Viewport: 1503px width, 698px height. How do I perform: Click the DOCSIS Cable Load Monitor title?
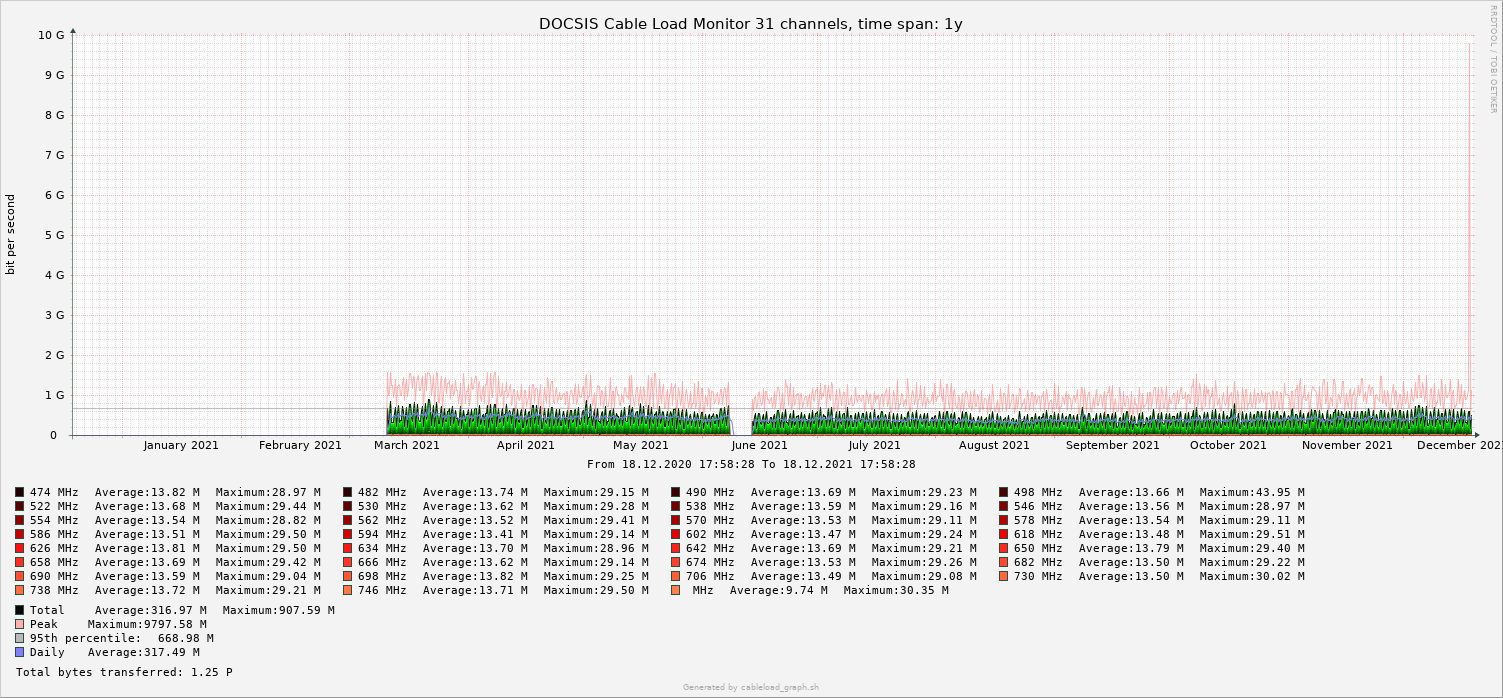(x=750, y=24)
